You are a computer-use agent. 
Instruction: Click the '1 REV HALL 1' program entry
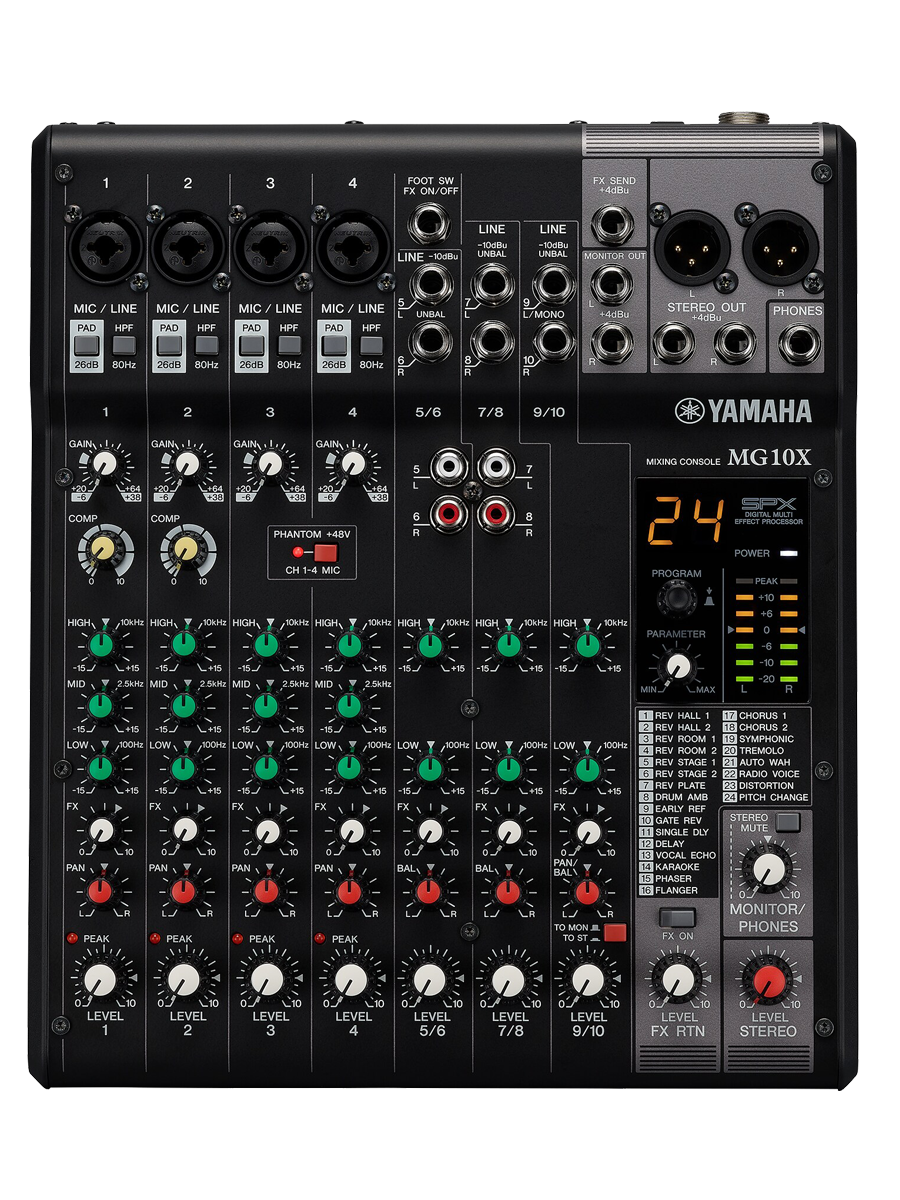coord(676,716)
